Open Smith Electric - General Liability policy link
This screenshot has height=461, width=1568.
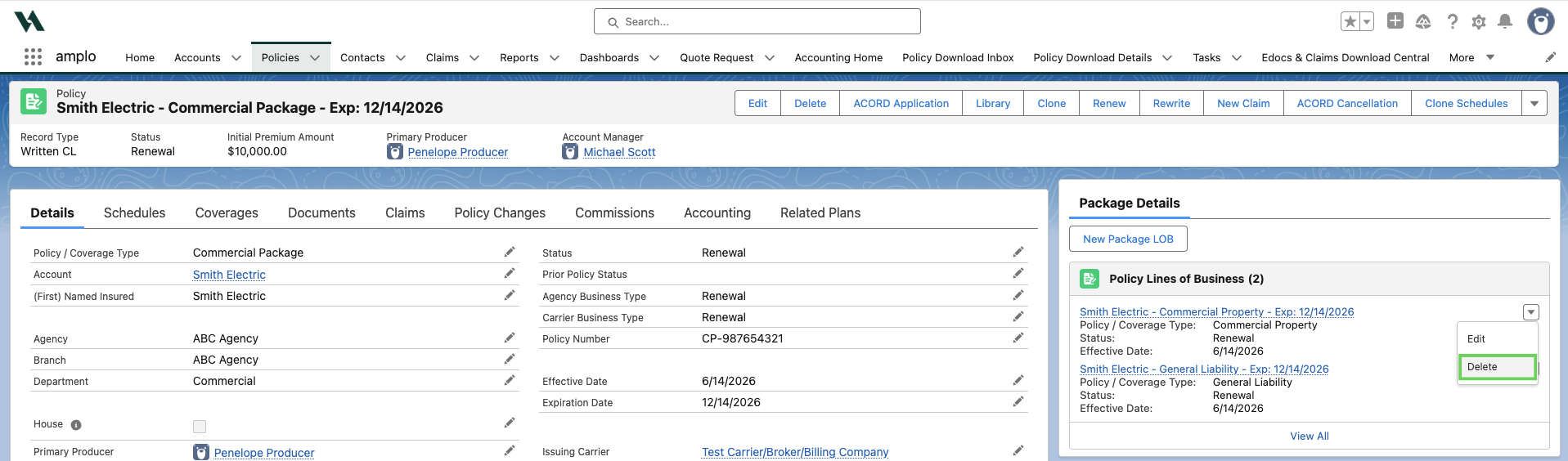1204,369
